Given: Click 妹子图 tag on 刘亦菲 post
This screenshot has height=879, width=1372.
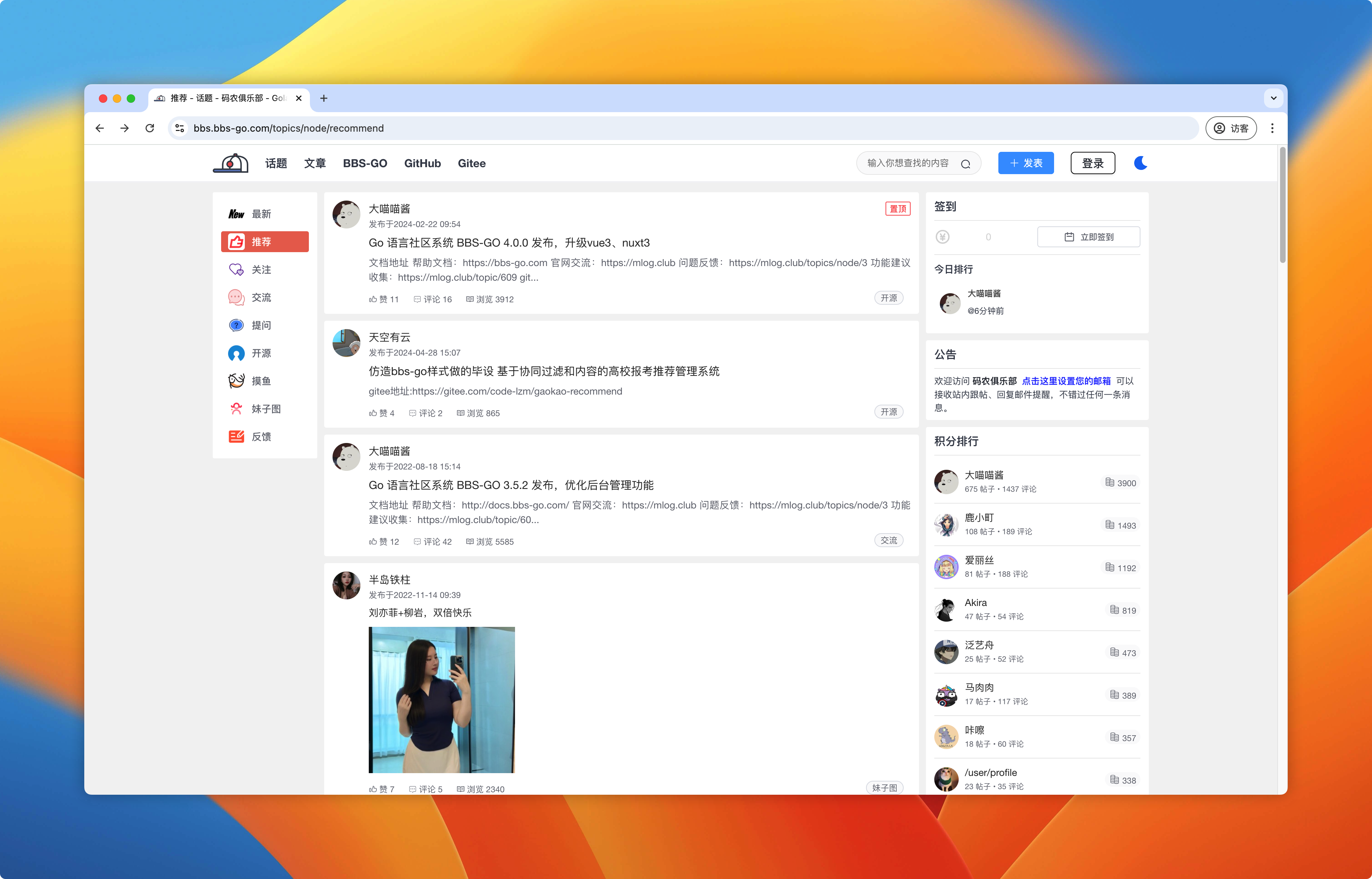Looking at the screenshot, I should [x=884, y=788].
